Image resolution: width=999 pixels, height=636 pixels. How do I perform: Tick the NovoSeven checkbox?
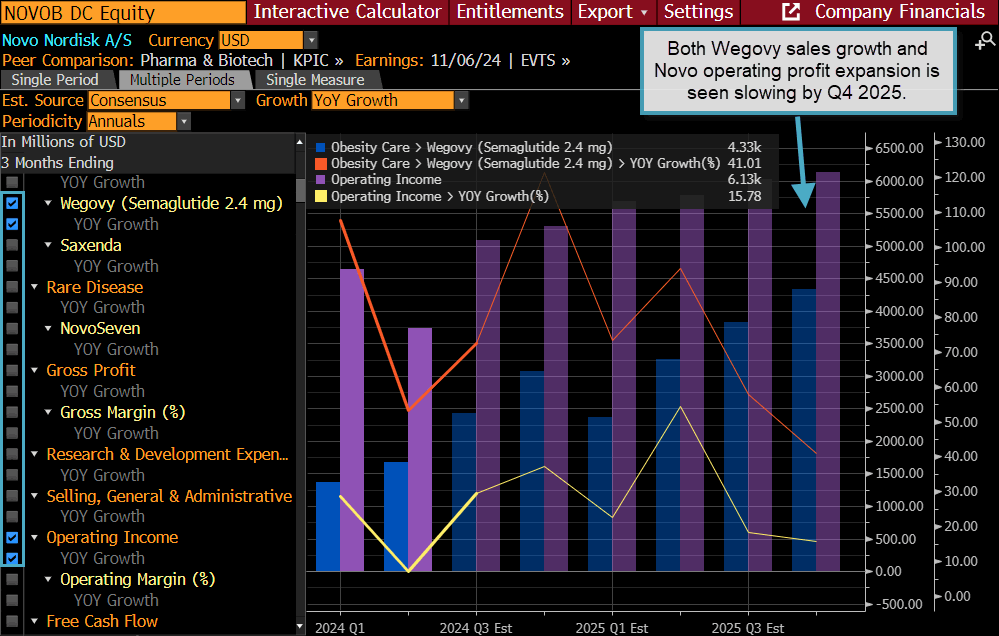(12, 328)
